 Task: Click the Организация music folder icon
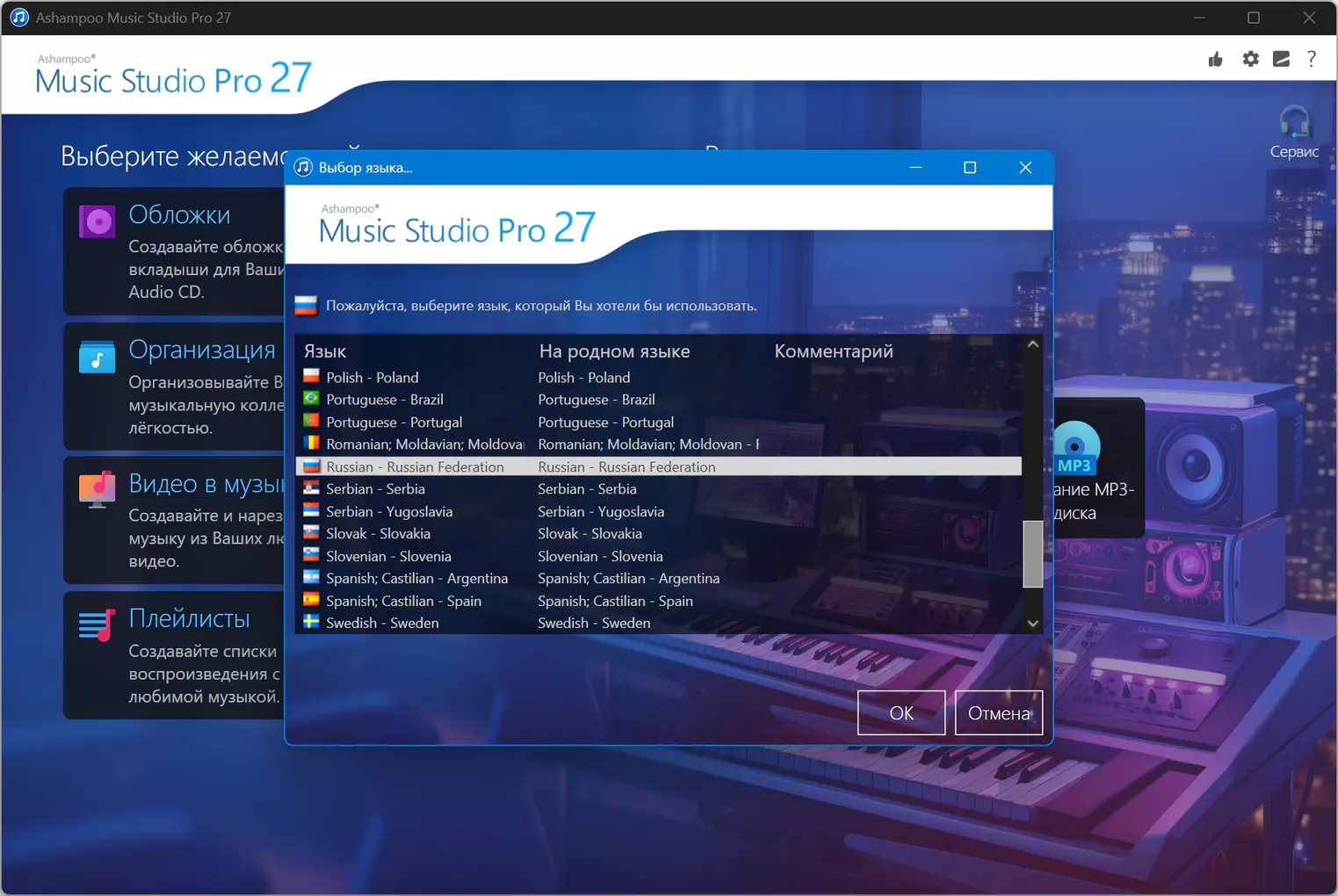(x=97, y=357)
